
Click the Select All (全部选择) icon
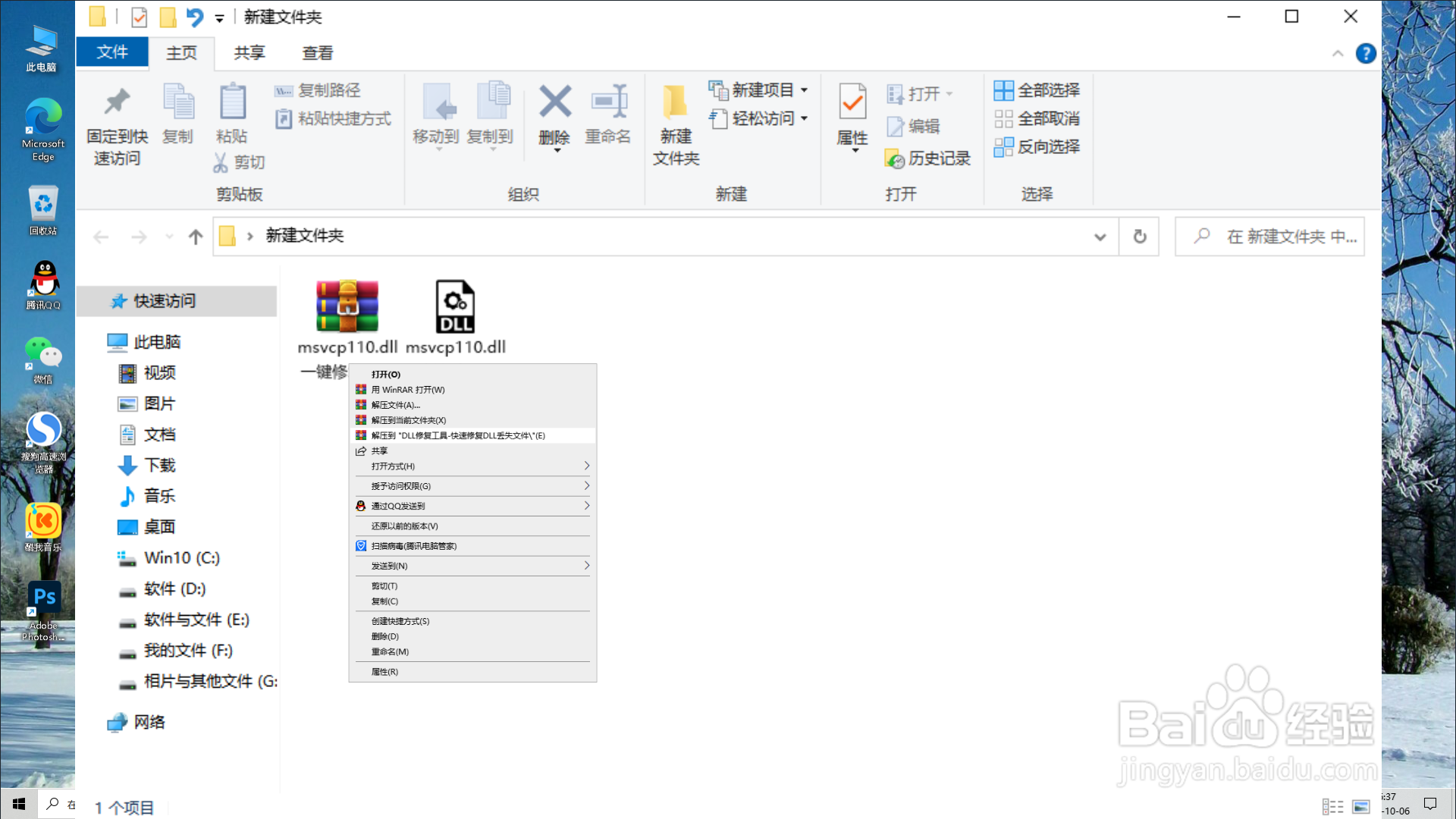pos(1003,90)
